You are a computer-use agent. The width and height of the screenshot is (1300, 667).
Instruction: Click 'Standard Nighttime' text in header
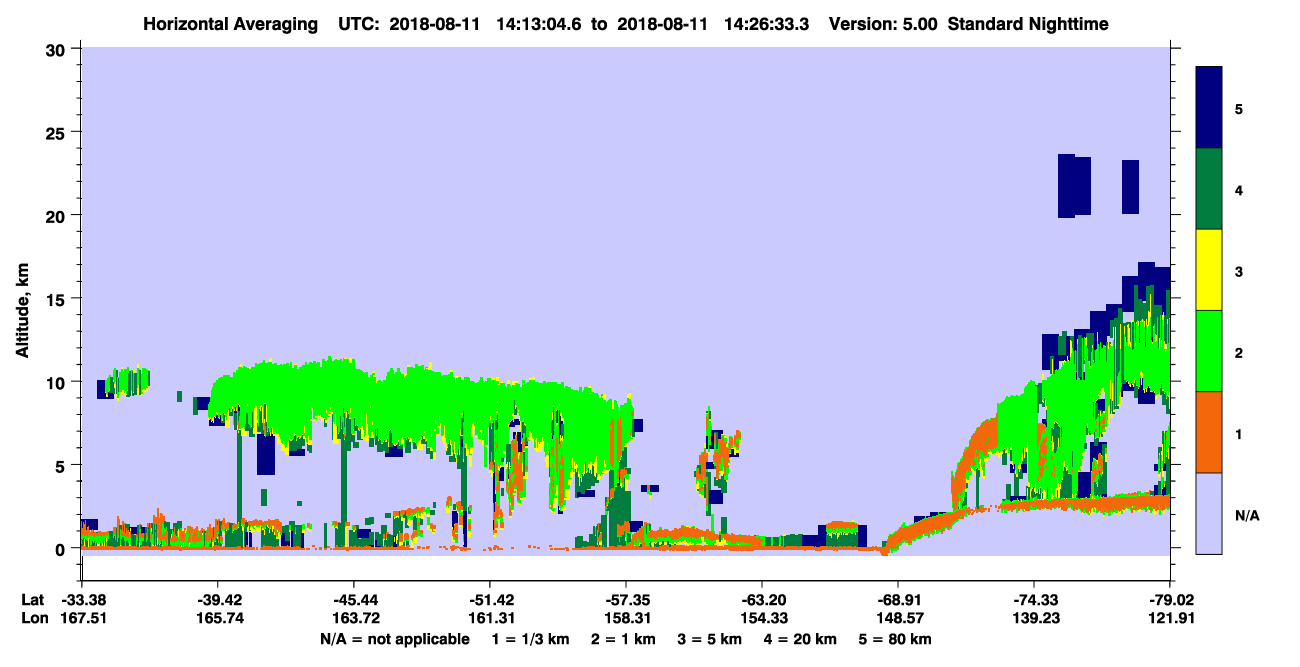coord(1029,23)
